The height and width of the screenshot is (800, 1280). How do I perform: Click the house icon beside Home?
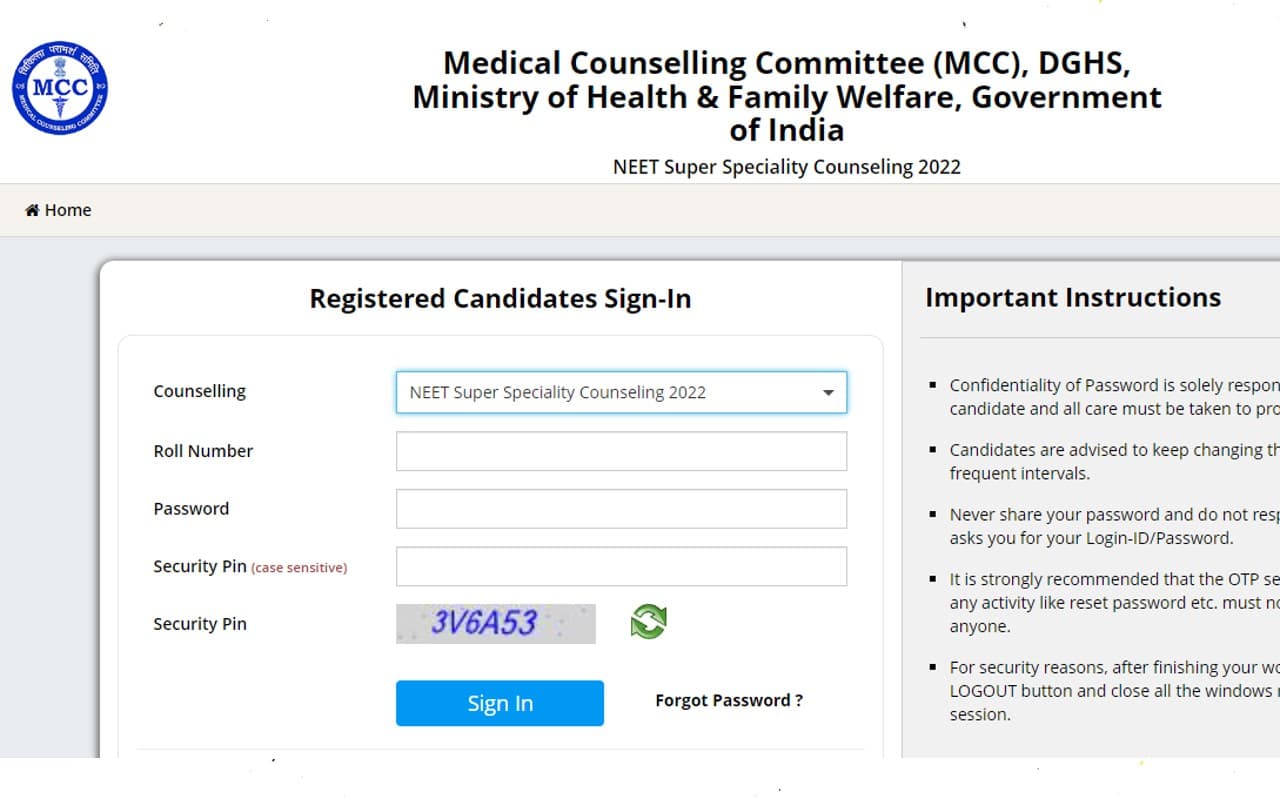click(x=31, y=210)
